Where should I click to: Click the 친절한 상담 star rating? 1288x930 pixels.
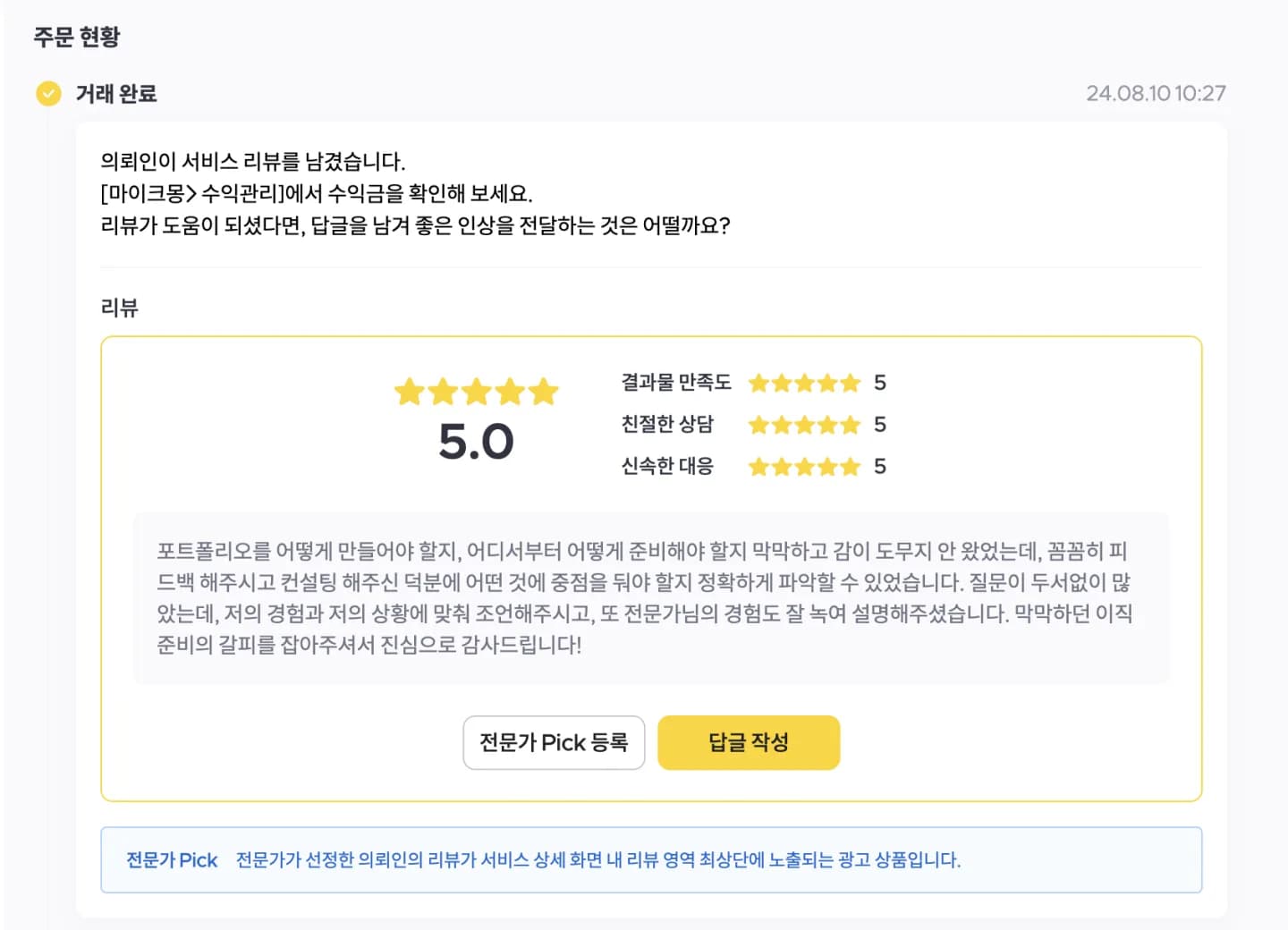pyautogui.click(x=804, y=425)
